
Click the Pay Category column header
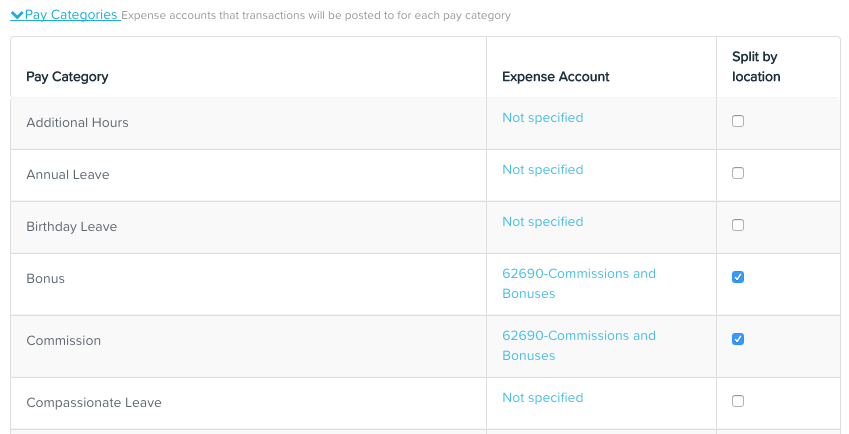click(67, 77)
